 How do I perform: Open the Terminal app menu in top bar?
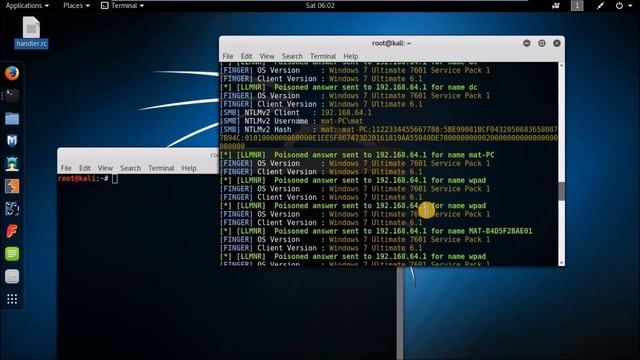point(122,5)
